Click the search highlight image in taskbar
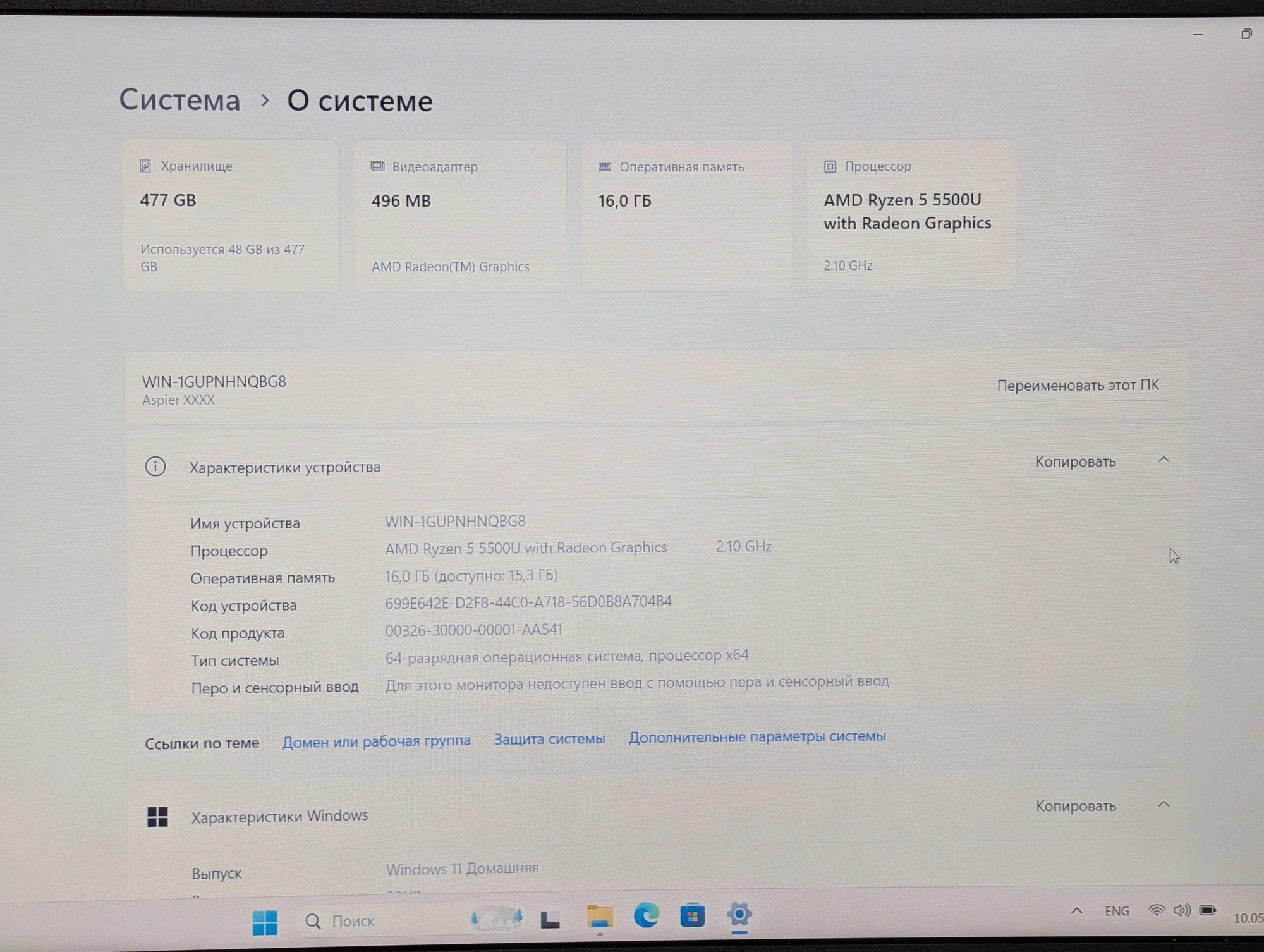The image size is (1264, 952). [x=497, y=918]
